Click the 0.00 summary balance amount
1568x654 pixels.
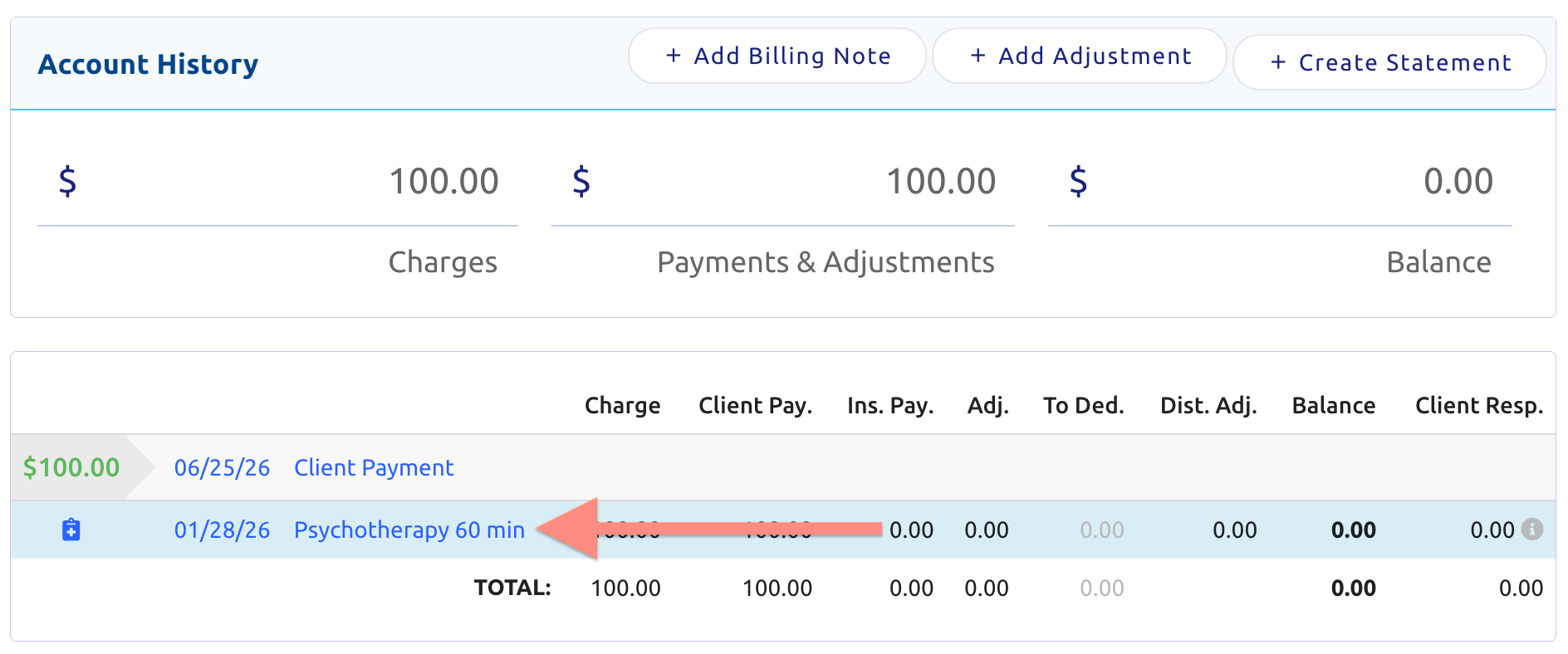click(1458, 181)
